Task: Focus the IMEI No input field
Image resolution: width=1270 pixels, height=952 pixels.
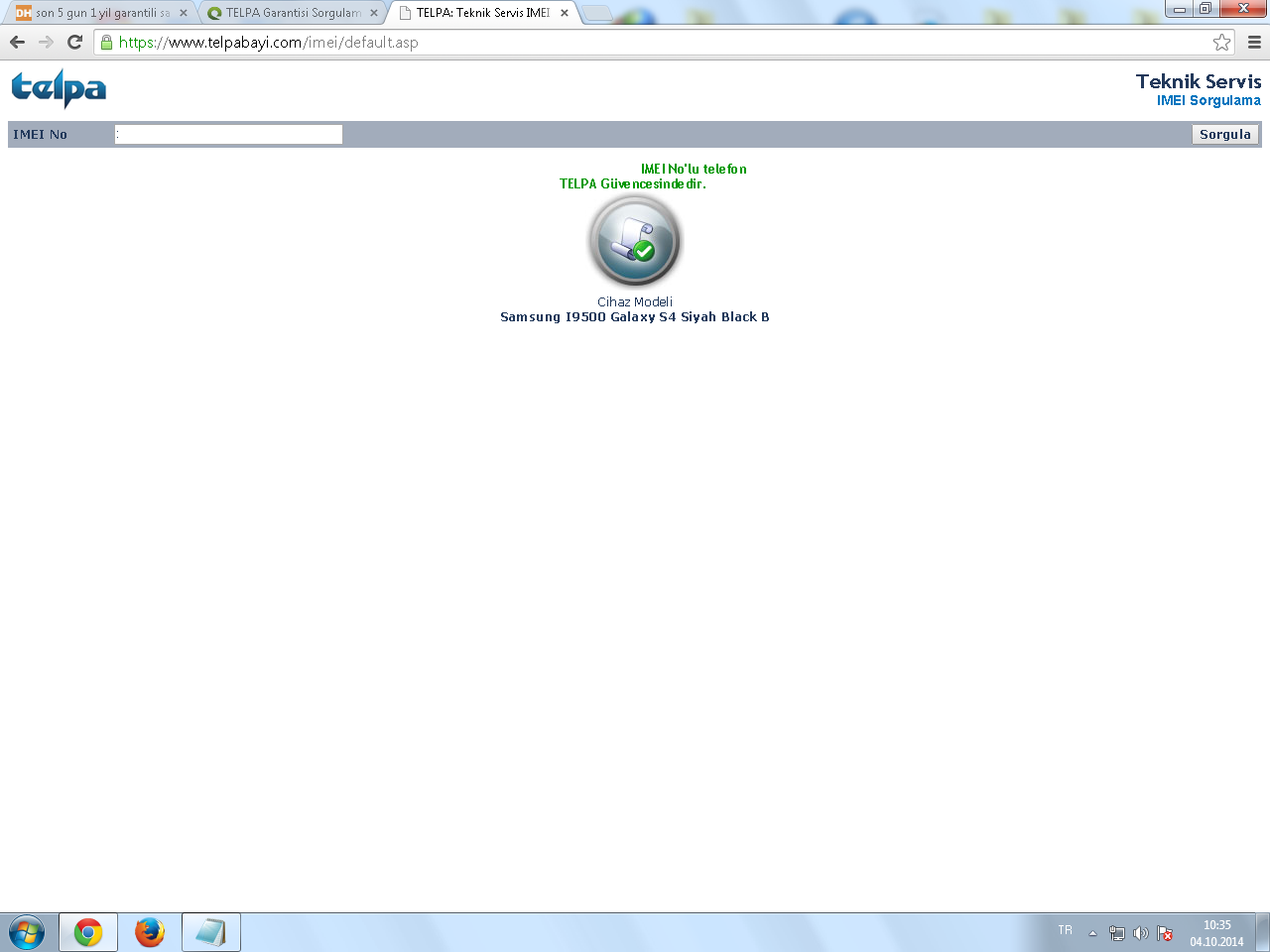Action: point(228,134)
